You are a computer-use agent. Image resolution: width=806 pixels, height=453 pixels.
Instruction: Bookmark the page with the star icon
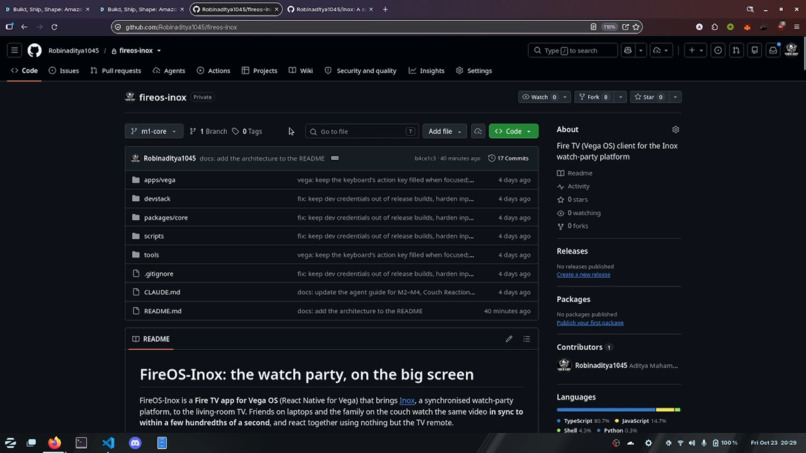click(636, 27)
